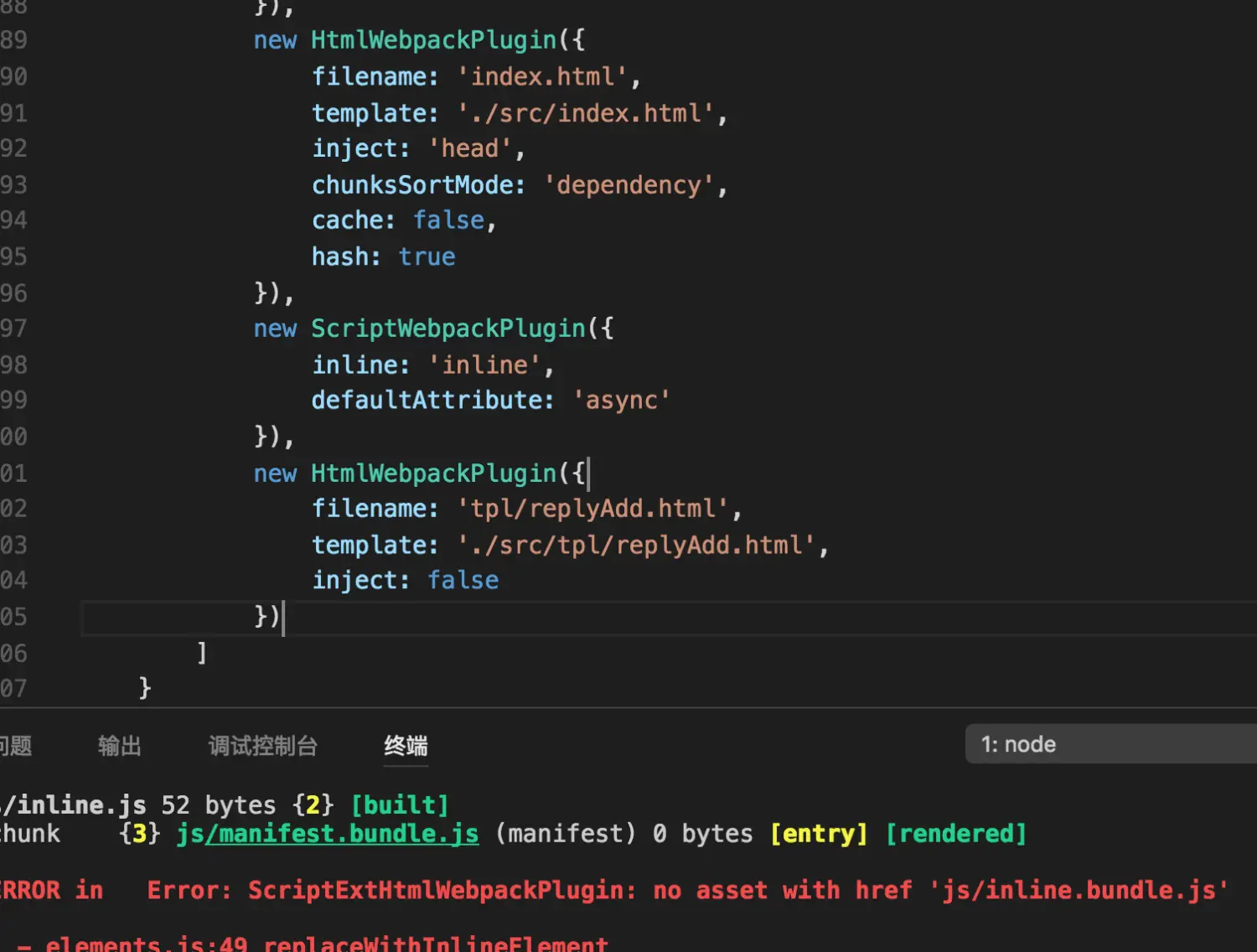Click filename: 'tpl/replyAdd.html' text
1257x952 pixels.
527,509
